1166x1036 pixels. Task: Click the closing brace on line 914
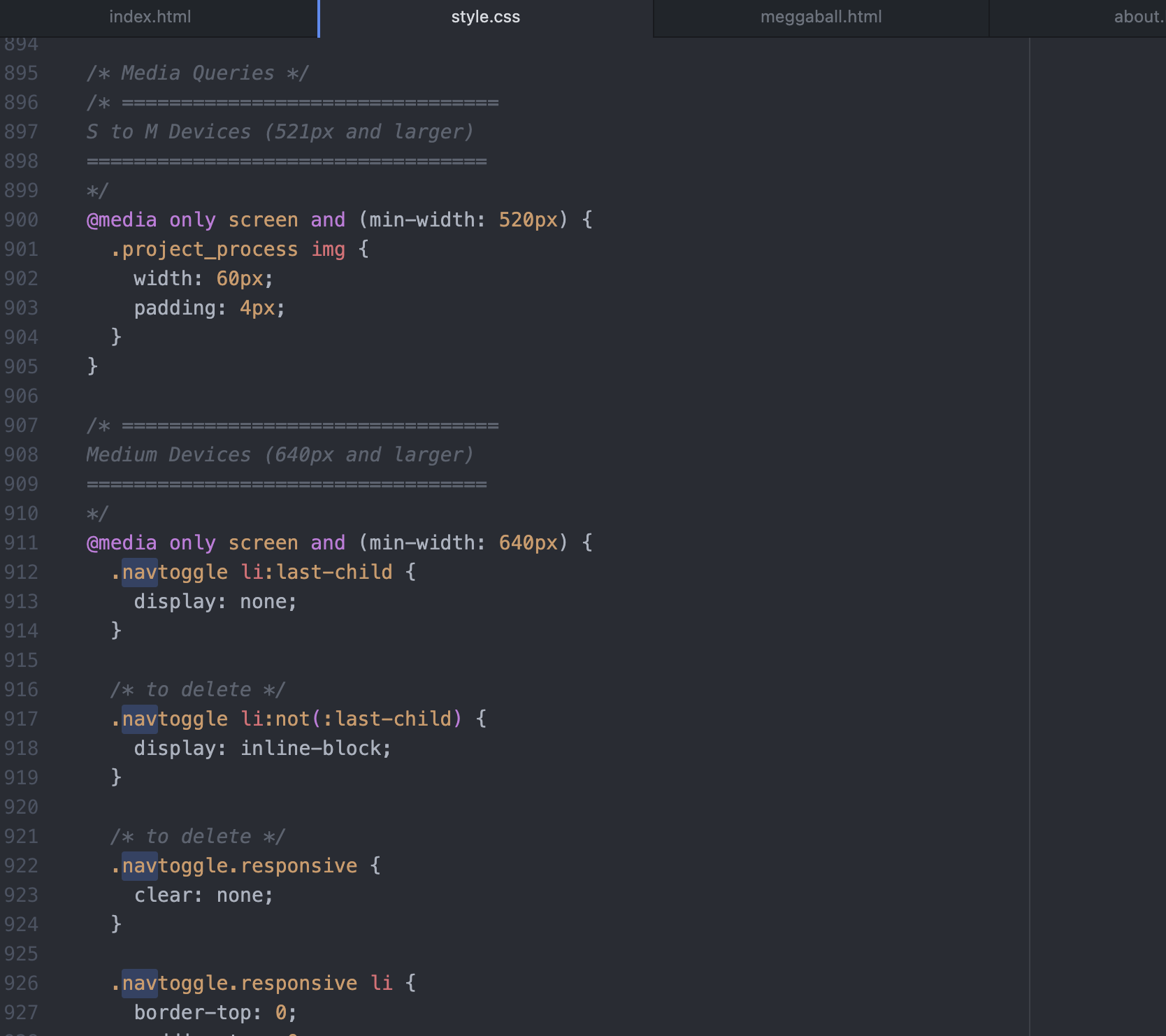coord(116,631)
